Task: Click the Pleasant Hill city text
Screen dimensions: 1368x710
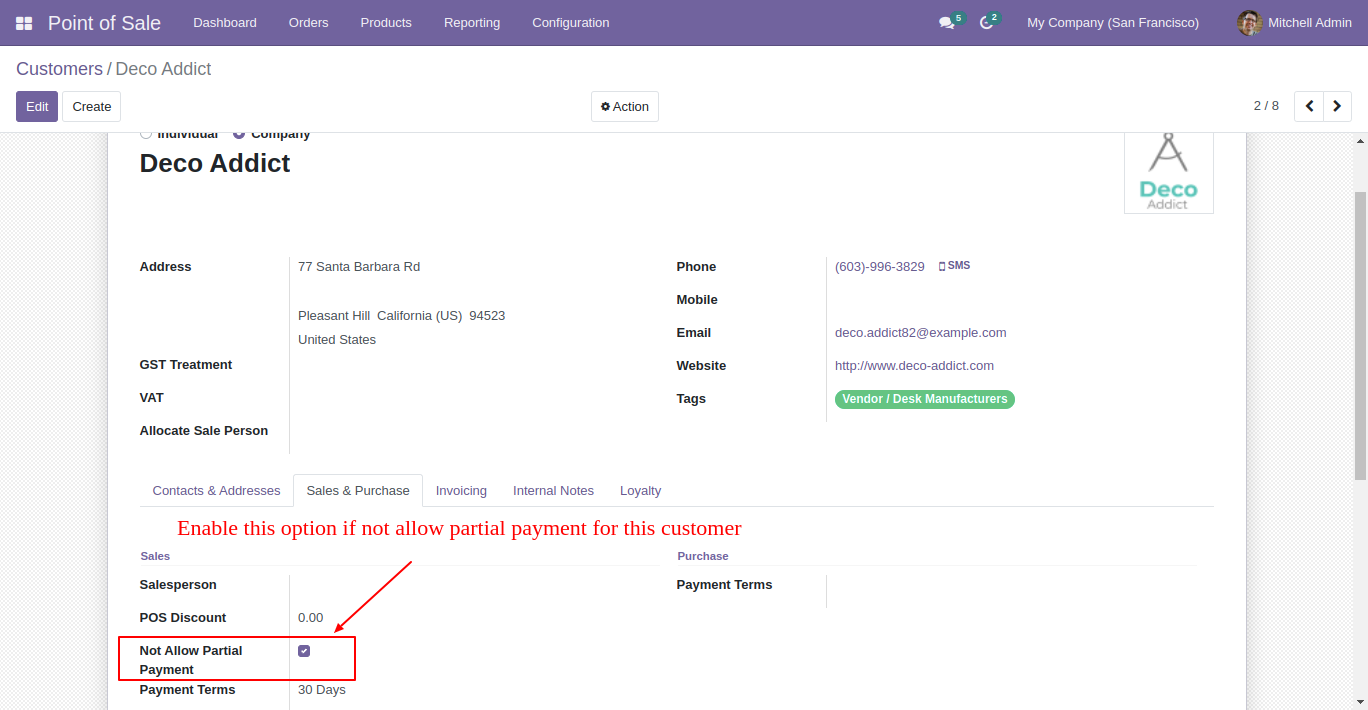Action: click(x=334, y=316)
